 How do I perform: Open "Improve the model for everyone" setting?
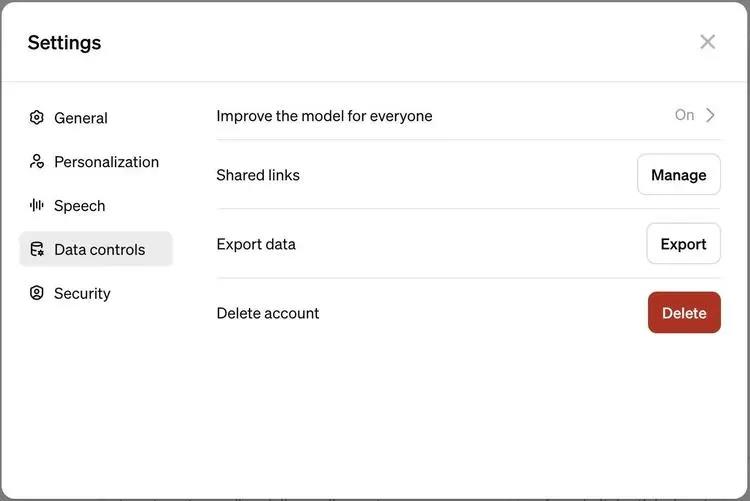point(324,116)
